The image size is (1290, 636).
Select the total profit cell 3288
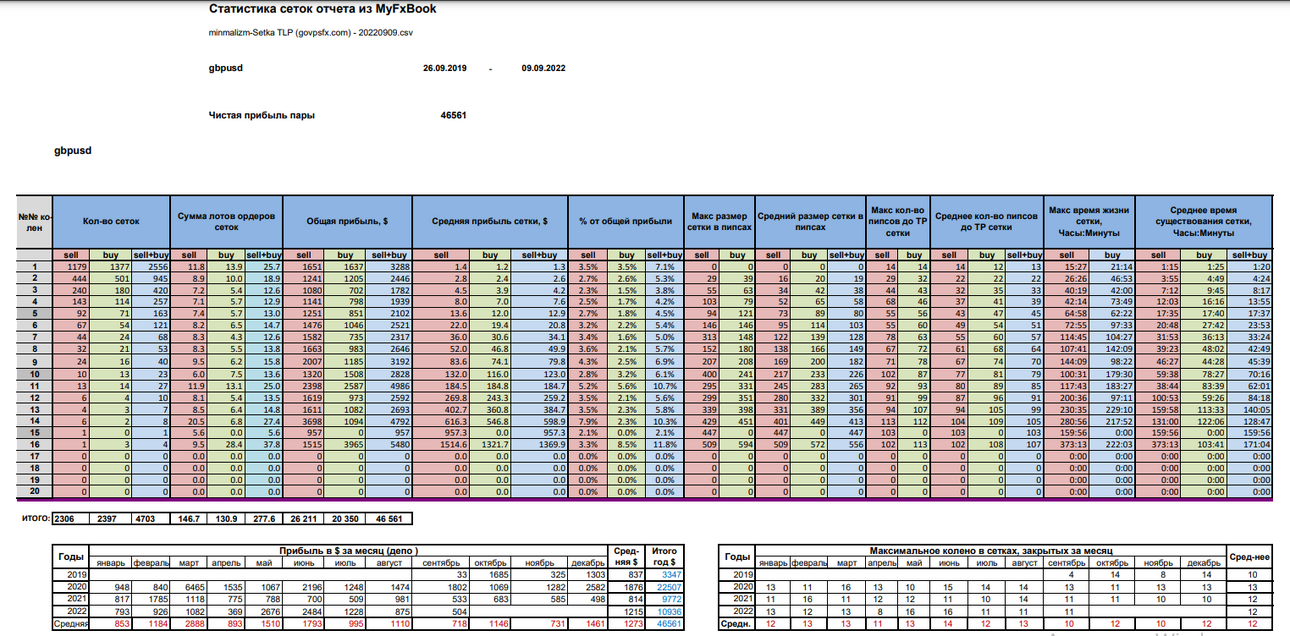coord(388,267)
